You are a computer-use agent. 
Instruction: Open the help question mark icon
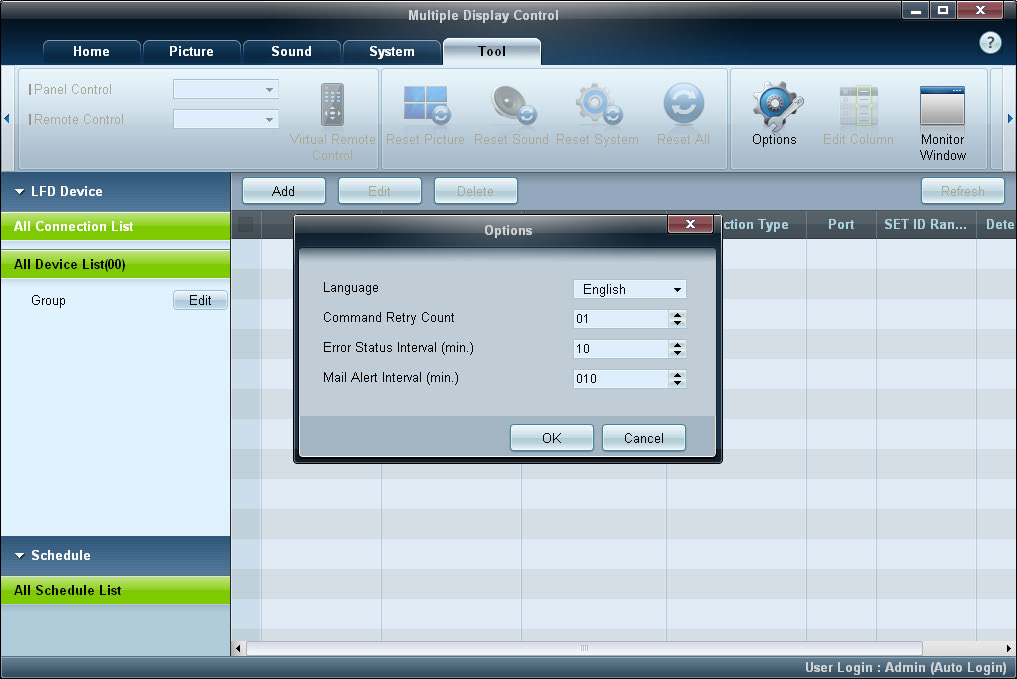[x=990, y=43]
